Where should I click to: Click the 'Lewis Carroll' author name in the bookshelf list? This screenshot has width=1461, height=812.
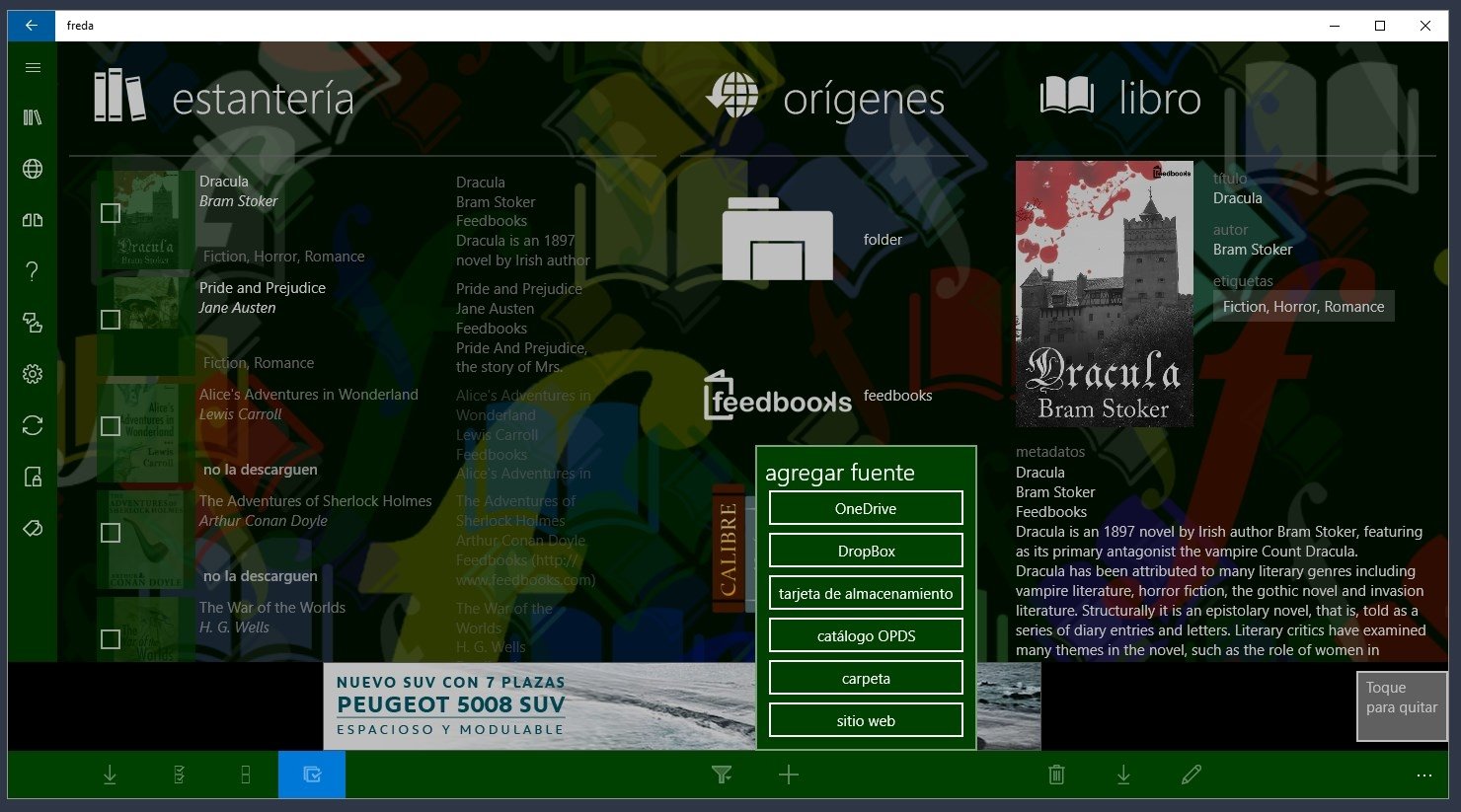pyautogui.click(x=241, y=414)
